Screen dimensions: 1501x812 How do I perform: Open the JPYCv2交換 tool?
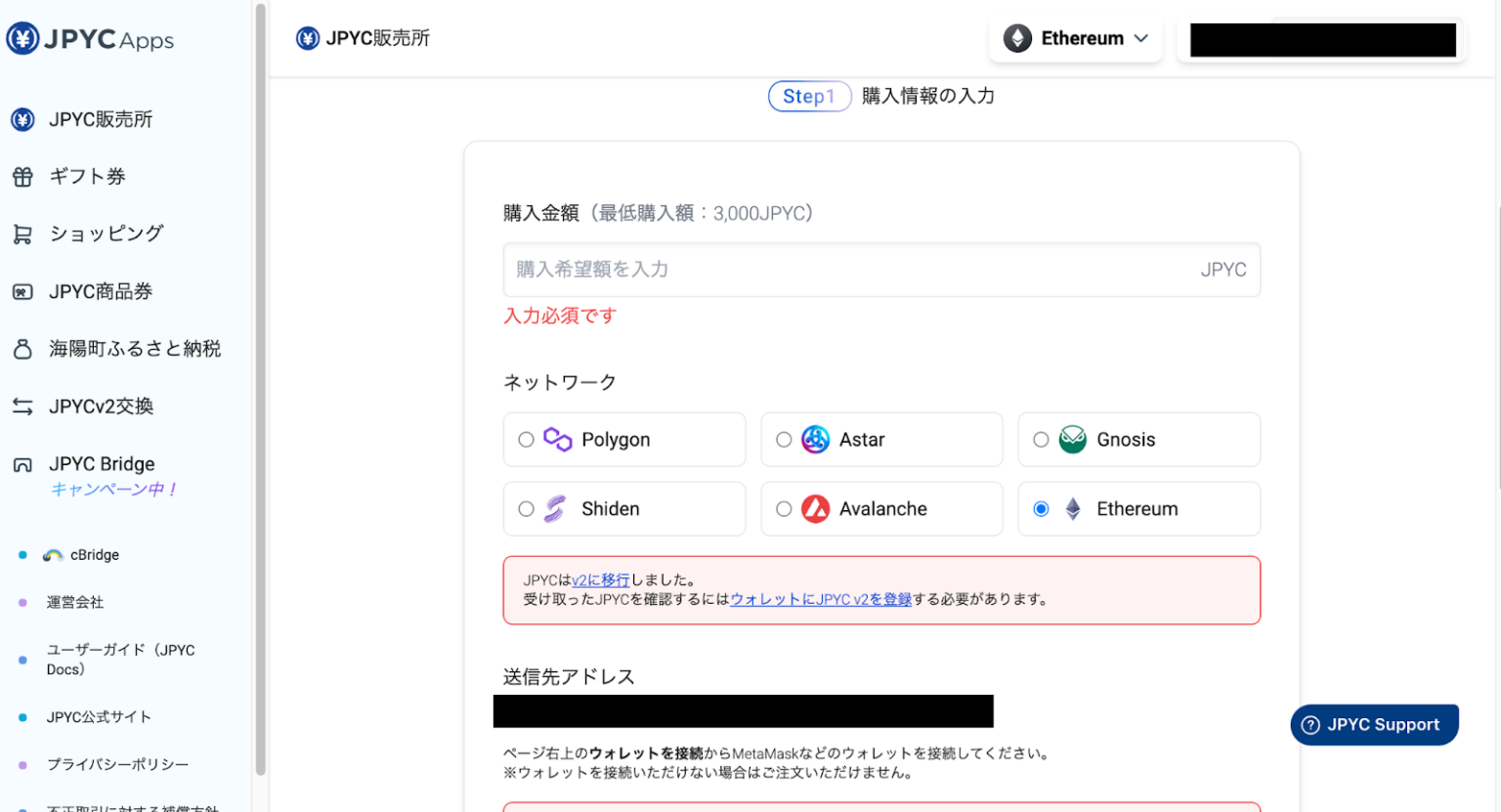click(x=101, y=406)
